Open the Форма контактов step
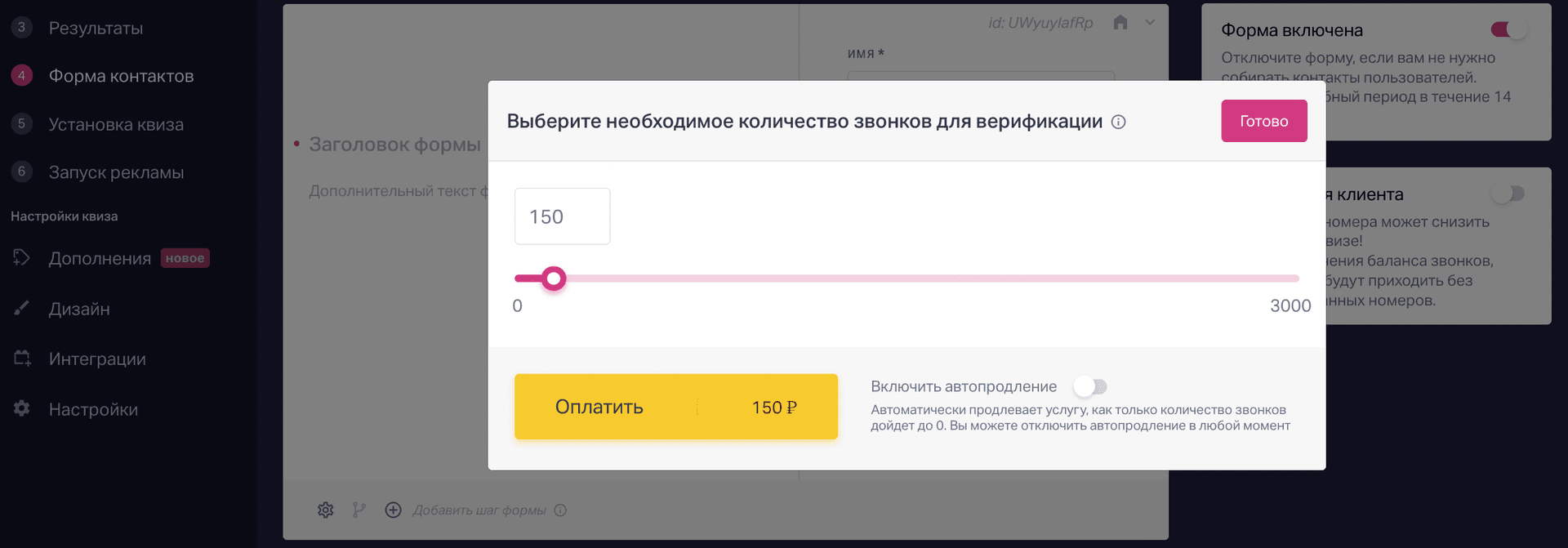 click(121, 76)
